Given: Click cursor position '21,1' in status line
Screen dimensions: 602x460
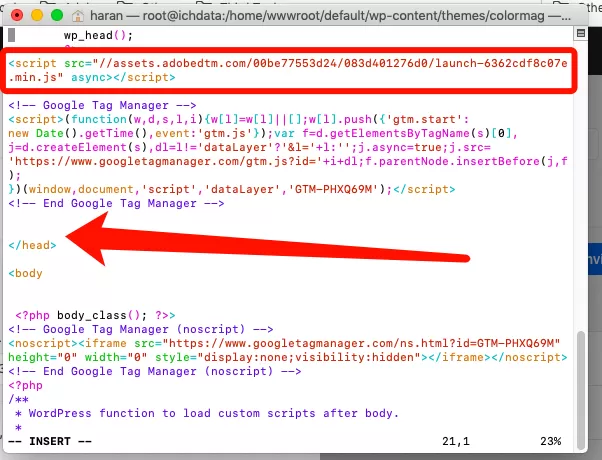Looking at the screenshot, I should coord(456,441).
